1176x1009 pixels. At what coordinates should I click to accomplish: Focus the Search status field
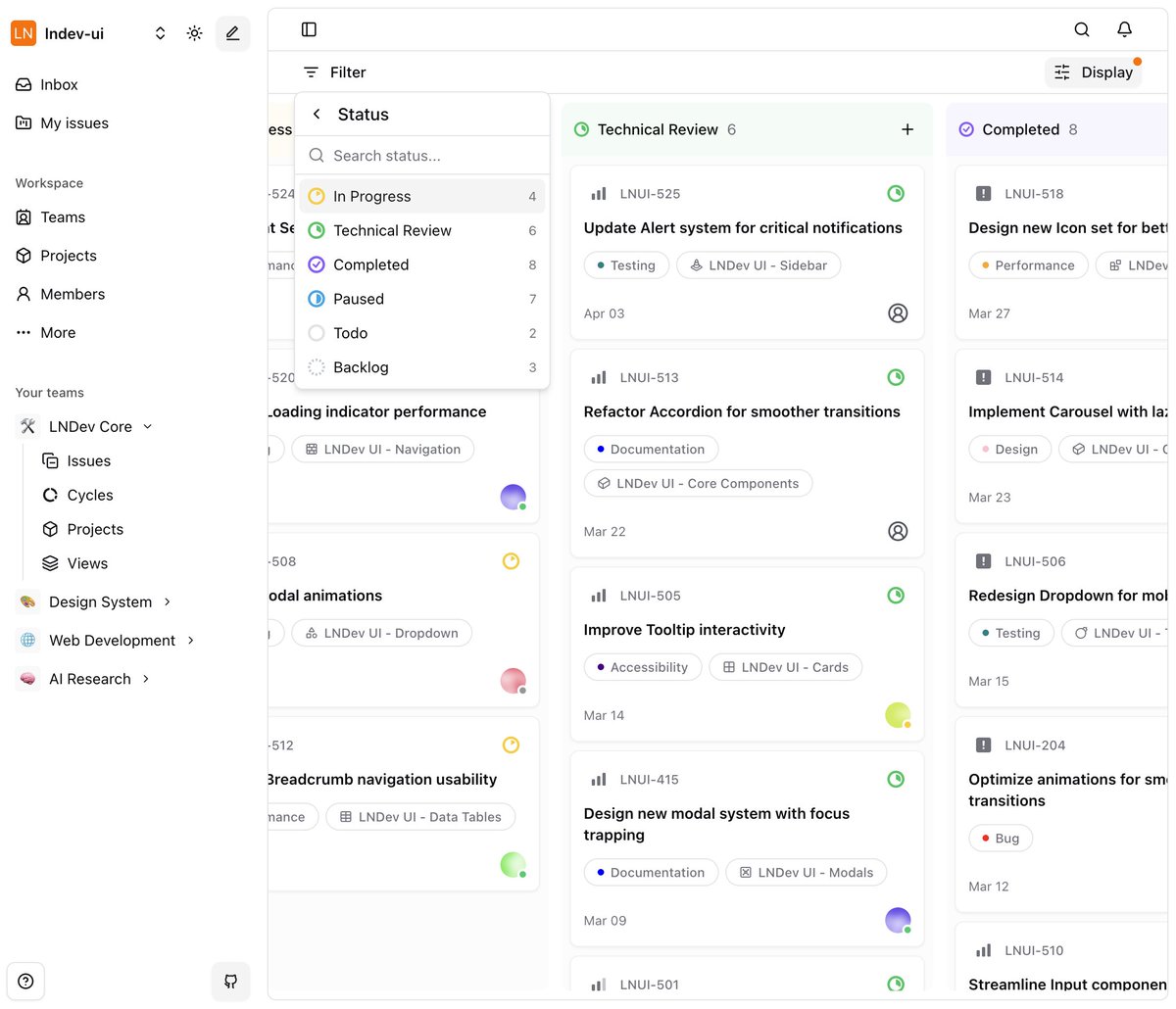point(422,156)
